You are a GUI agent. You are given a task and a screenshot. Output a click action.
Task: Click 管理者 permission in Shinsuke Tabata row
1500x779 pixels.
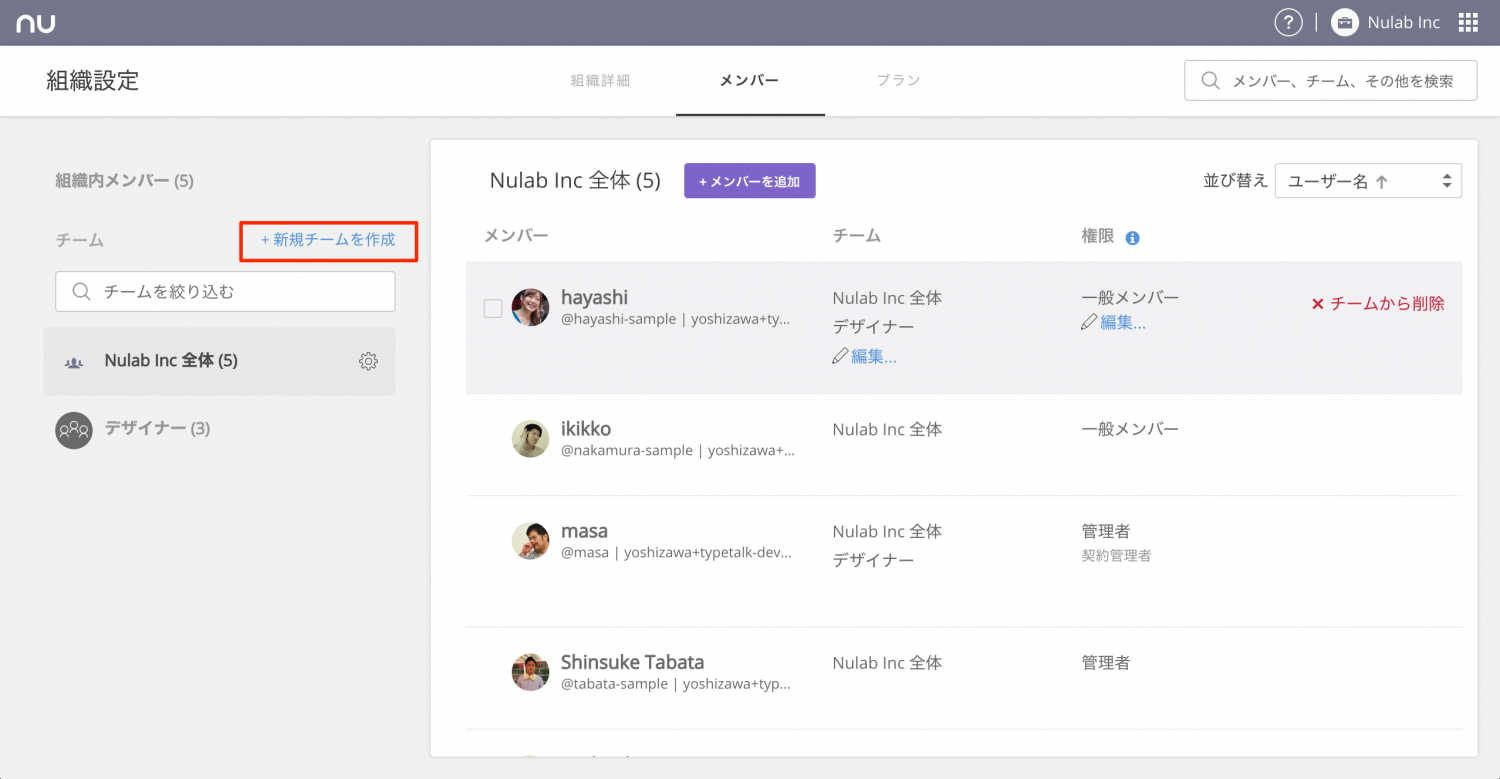[1106, 662]
